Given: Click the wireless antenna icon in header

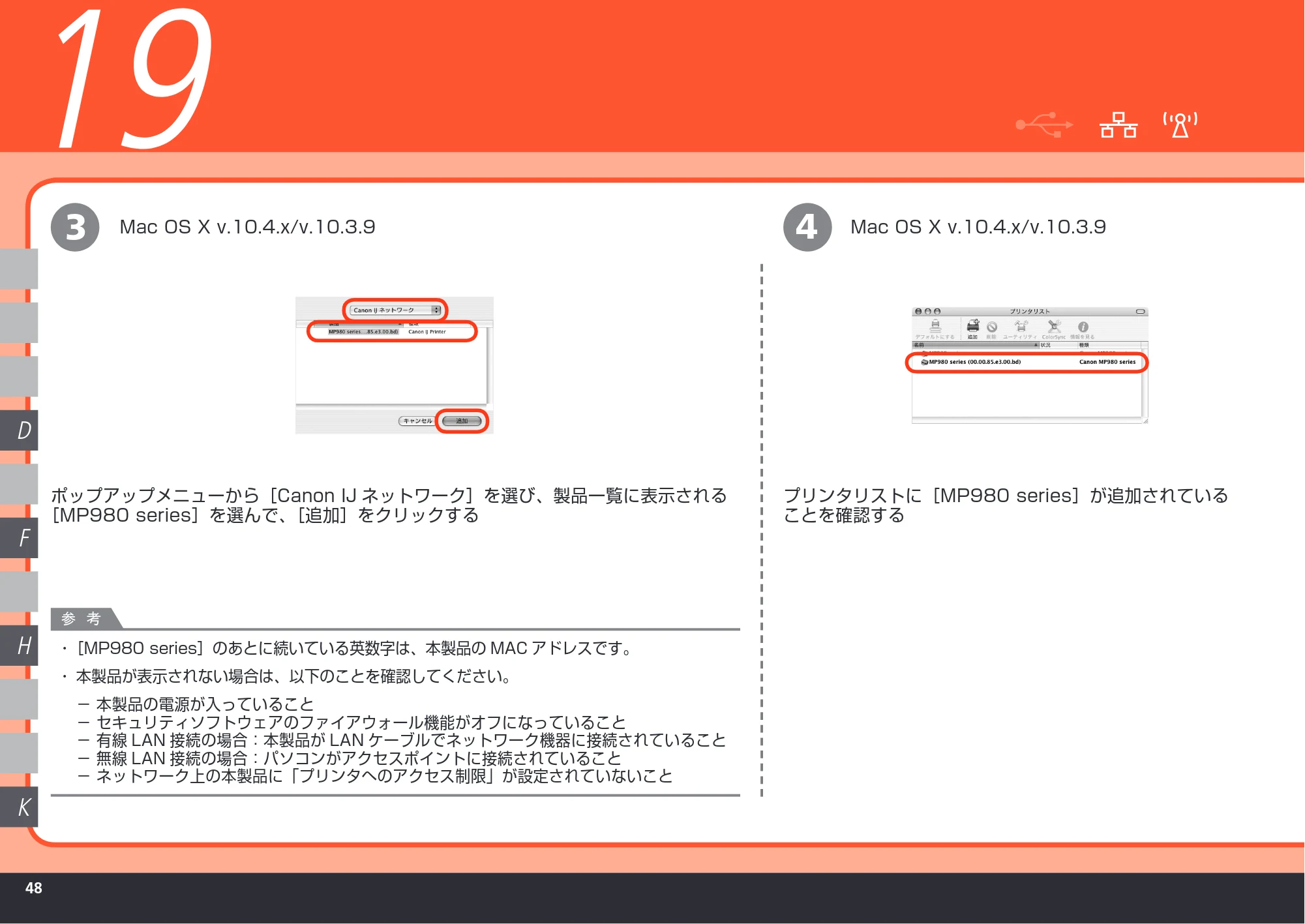Looking at the screenshot, I should click(x=1180, y=125).
